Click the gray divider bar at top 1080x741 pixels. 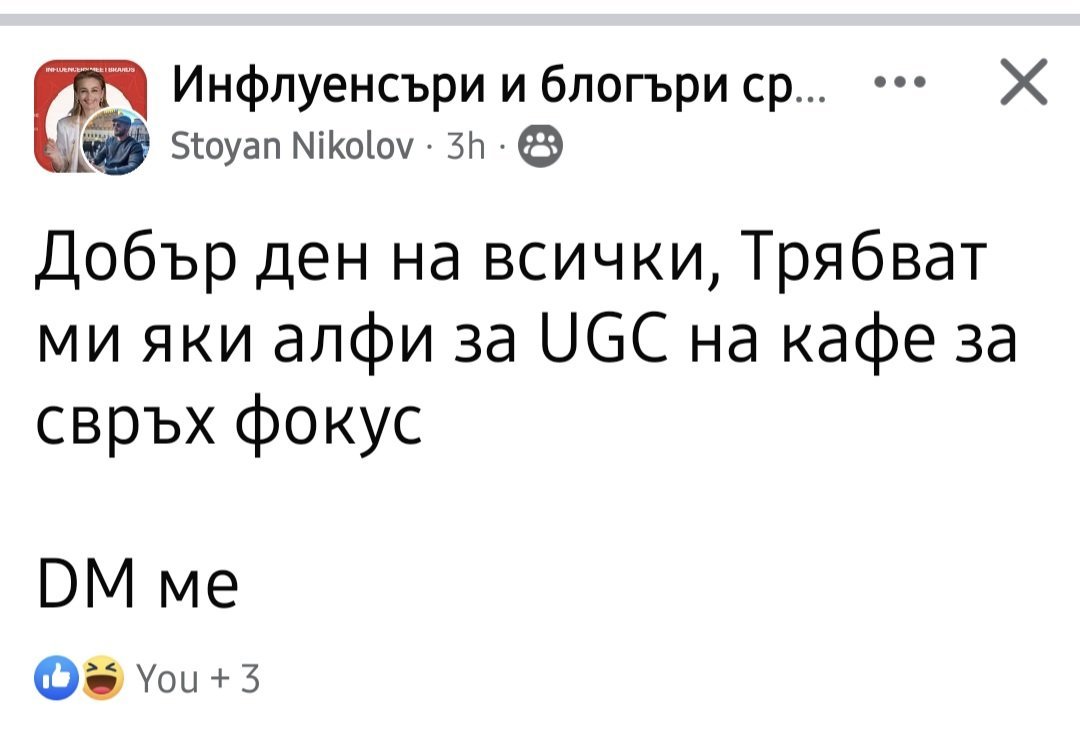click(x=540, y=17)
